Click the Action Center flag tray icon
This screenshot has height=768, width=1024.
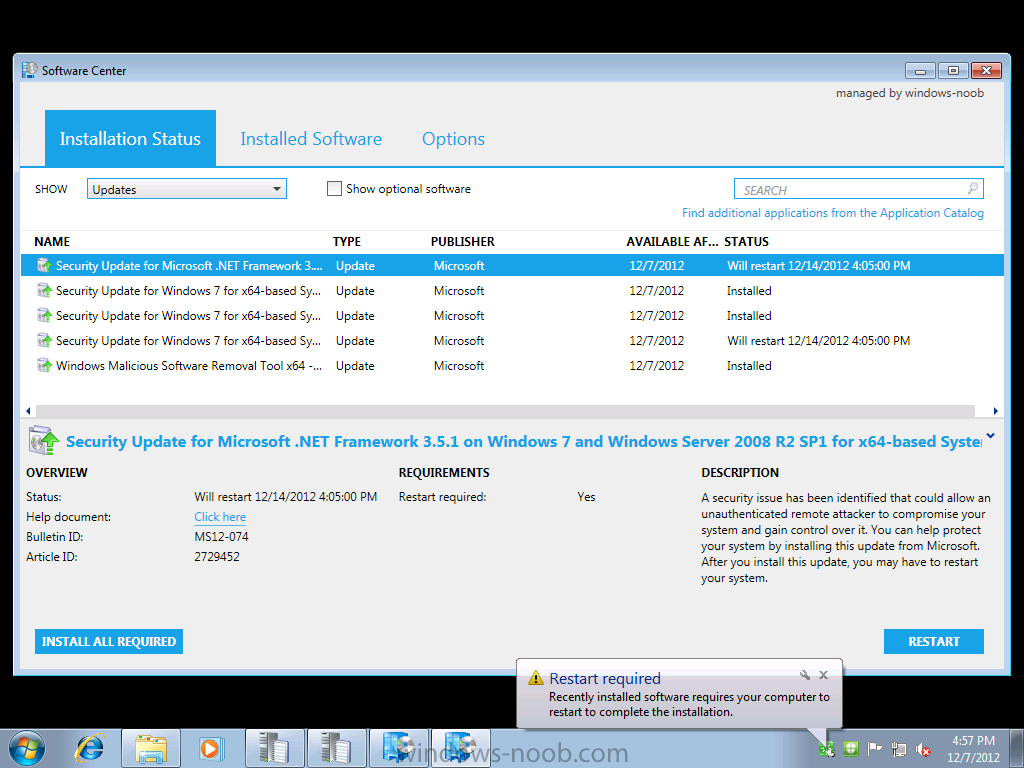(874, 748)
